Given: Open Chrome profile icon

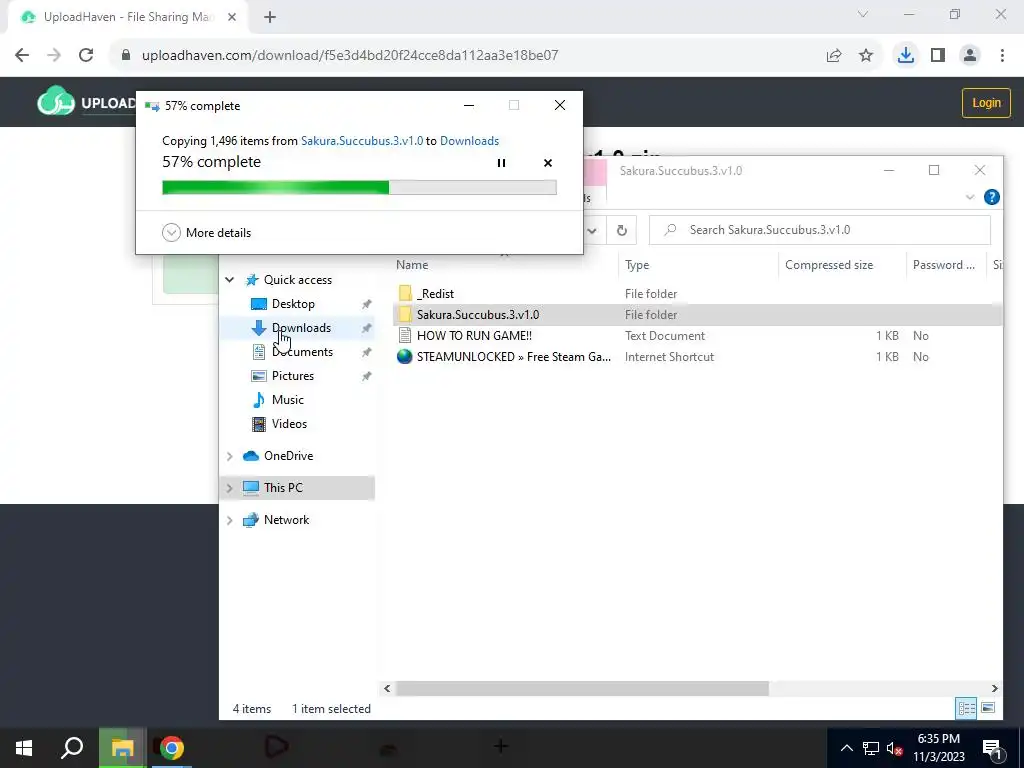Looking at the screenshot, I should click(x=970, y=56).
